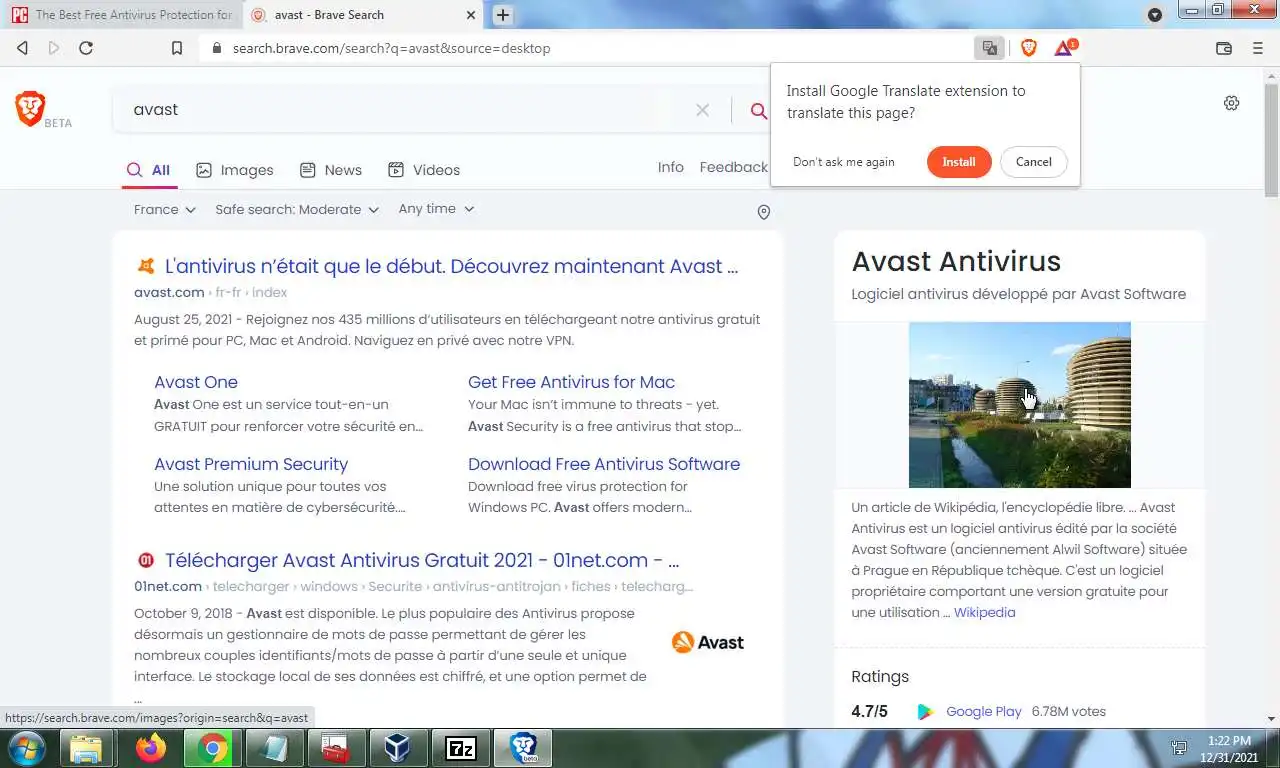Click the search magnifier button
This screenshot has height=768, width=1280.
759,110
